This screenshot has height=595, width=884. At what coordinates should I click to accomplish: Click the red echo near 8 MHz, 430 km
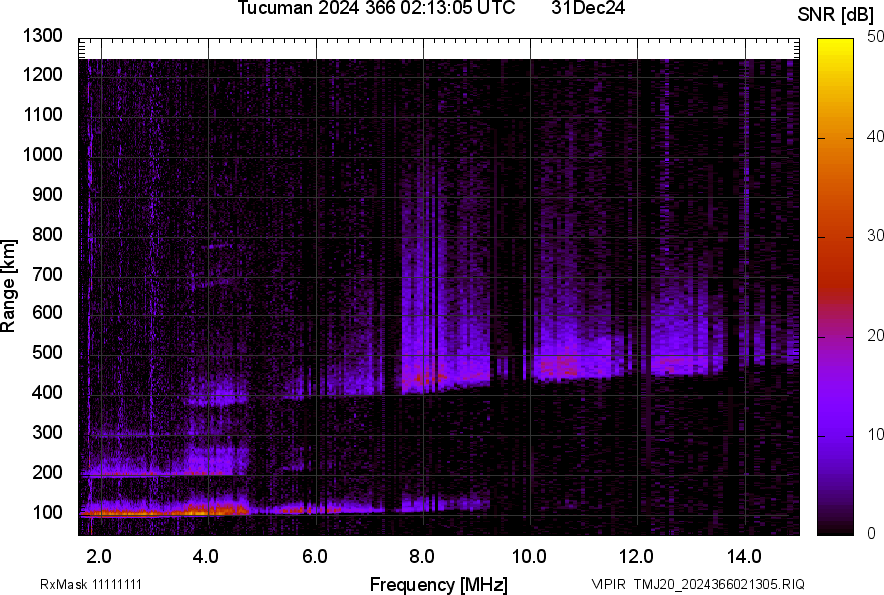coord(428,378)
